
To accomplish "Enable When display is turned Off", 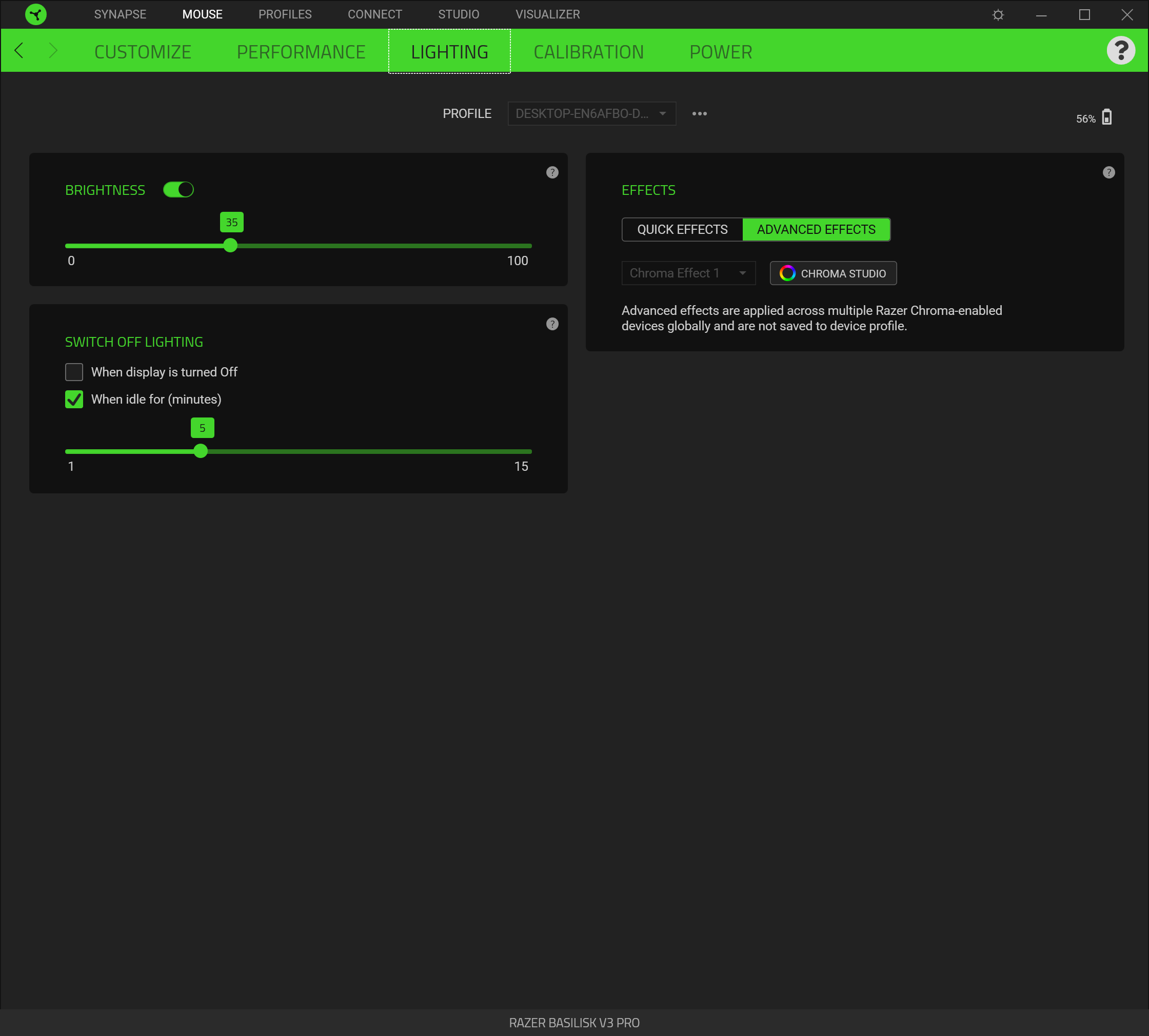I will click(x=74, y=372).
